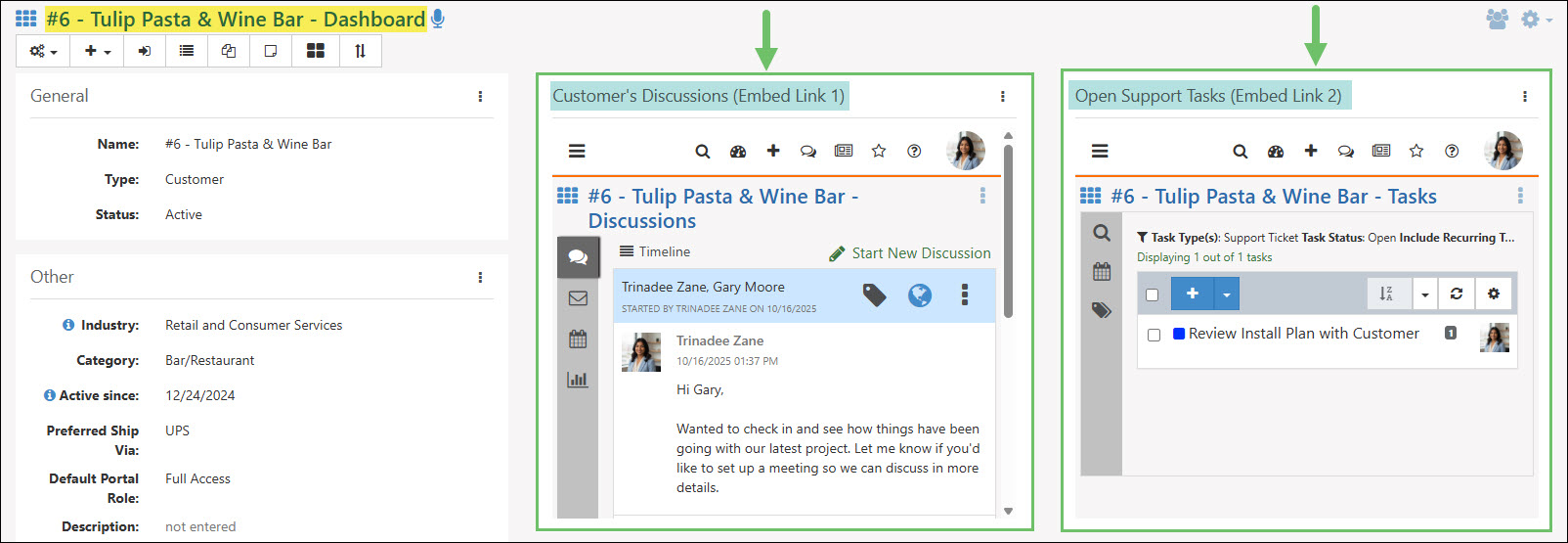Open Open Support Tasks panel kebab menu
Image resolution: width=1568 pixels, height=543 pixels.
click(x=1524, y=96)
